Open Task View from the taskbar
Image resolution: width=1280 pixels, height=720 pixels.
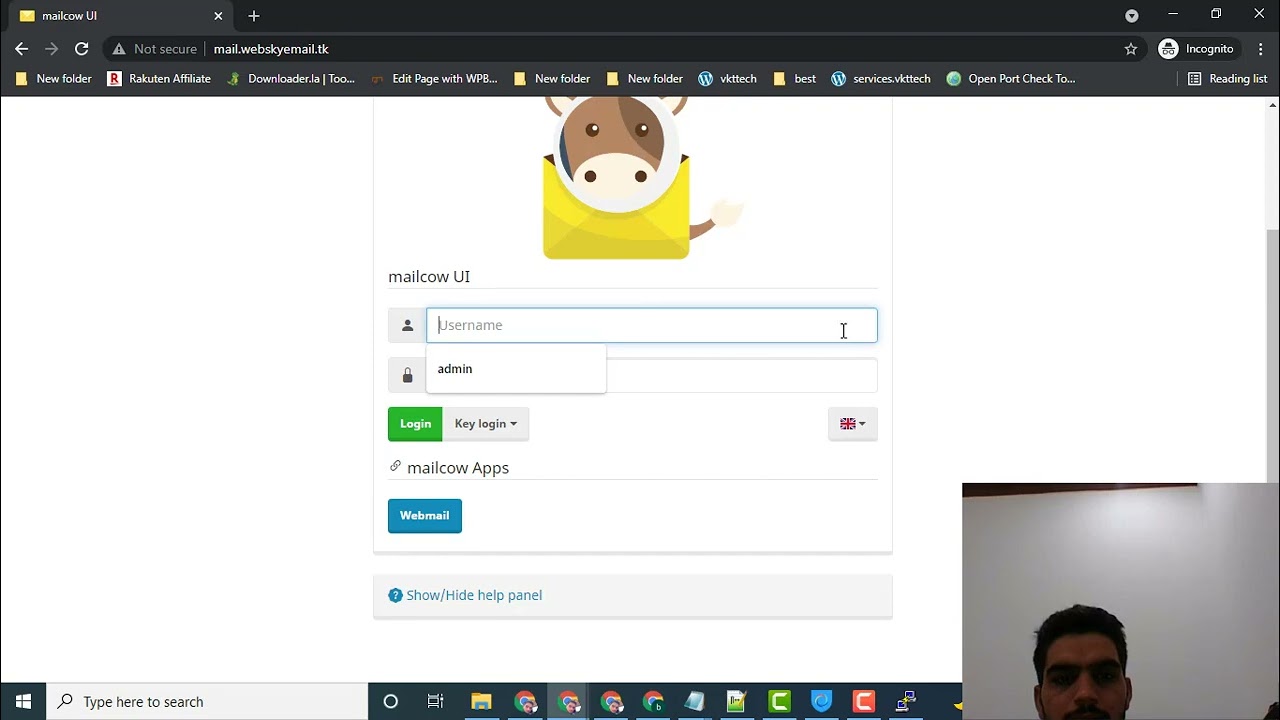(x=435, y=701)
